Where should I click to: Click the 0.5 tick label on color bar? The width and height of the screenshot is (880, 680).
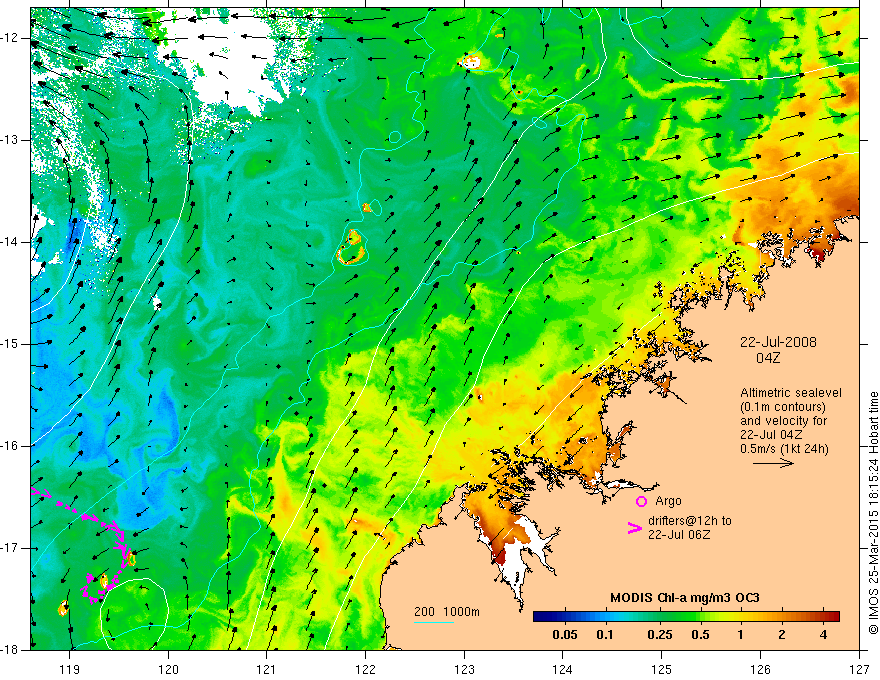point(700,635)
